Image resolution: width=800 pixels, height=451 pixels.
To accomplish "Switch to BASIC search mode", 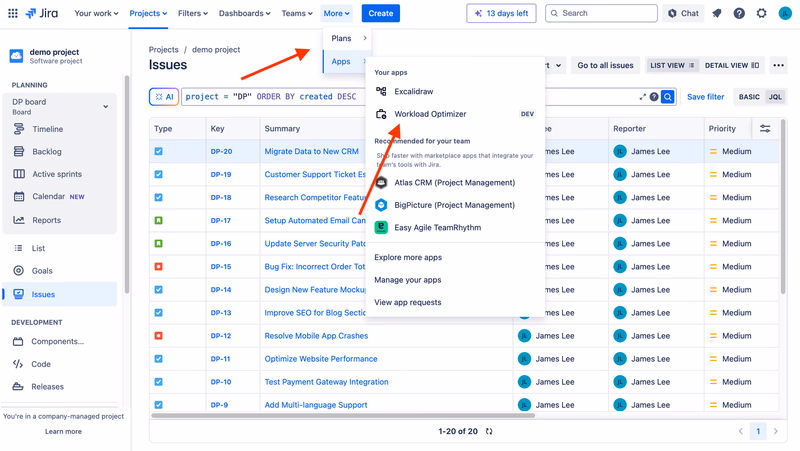I will pos(749,97).
